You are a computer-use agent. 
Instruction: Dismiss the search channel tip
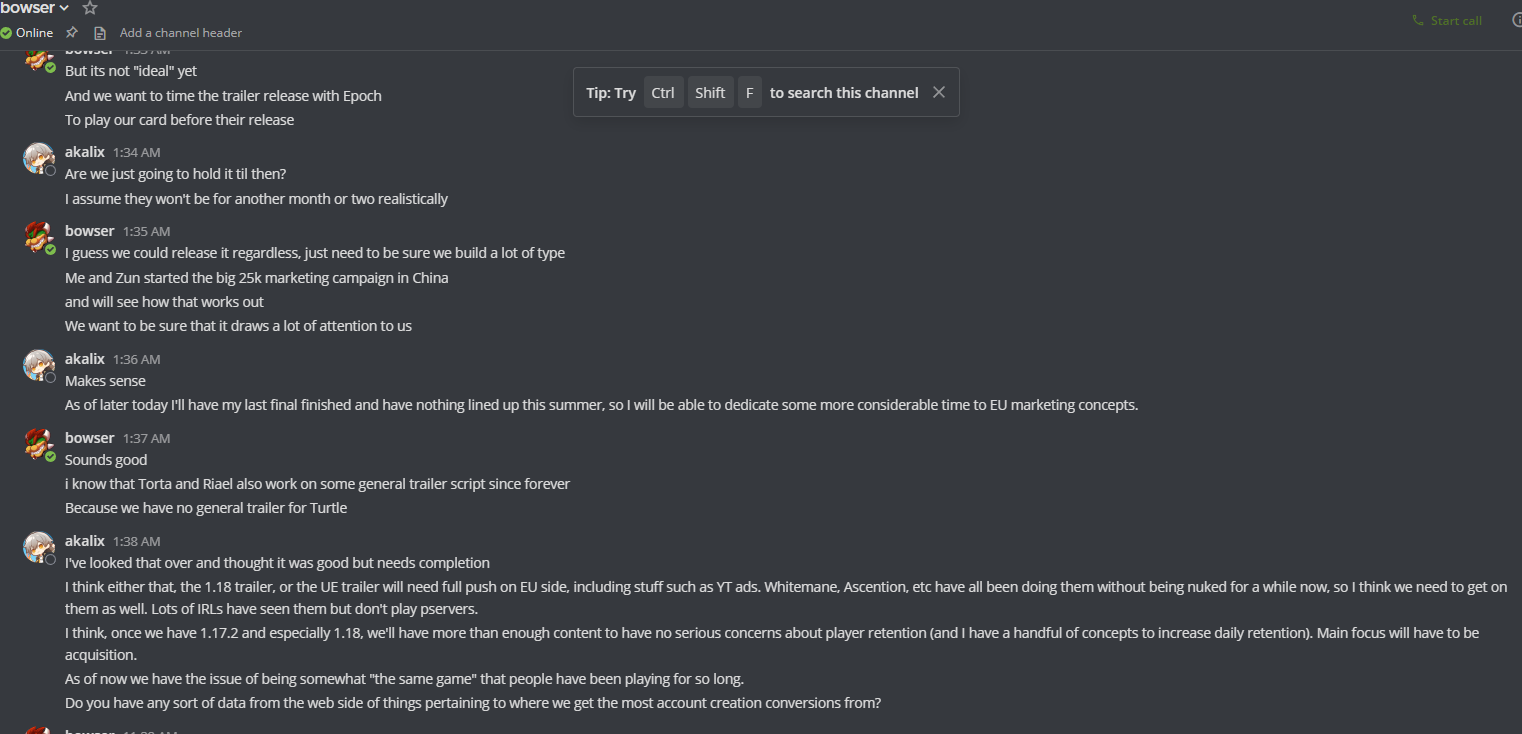(938, 92)
